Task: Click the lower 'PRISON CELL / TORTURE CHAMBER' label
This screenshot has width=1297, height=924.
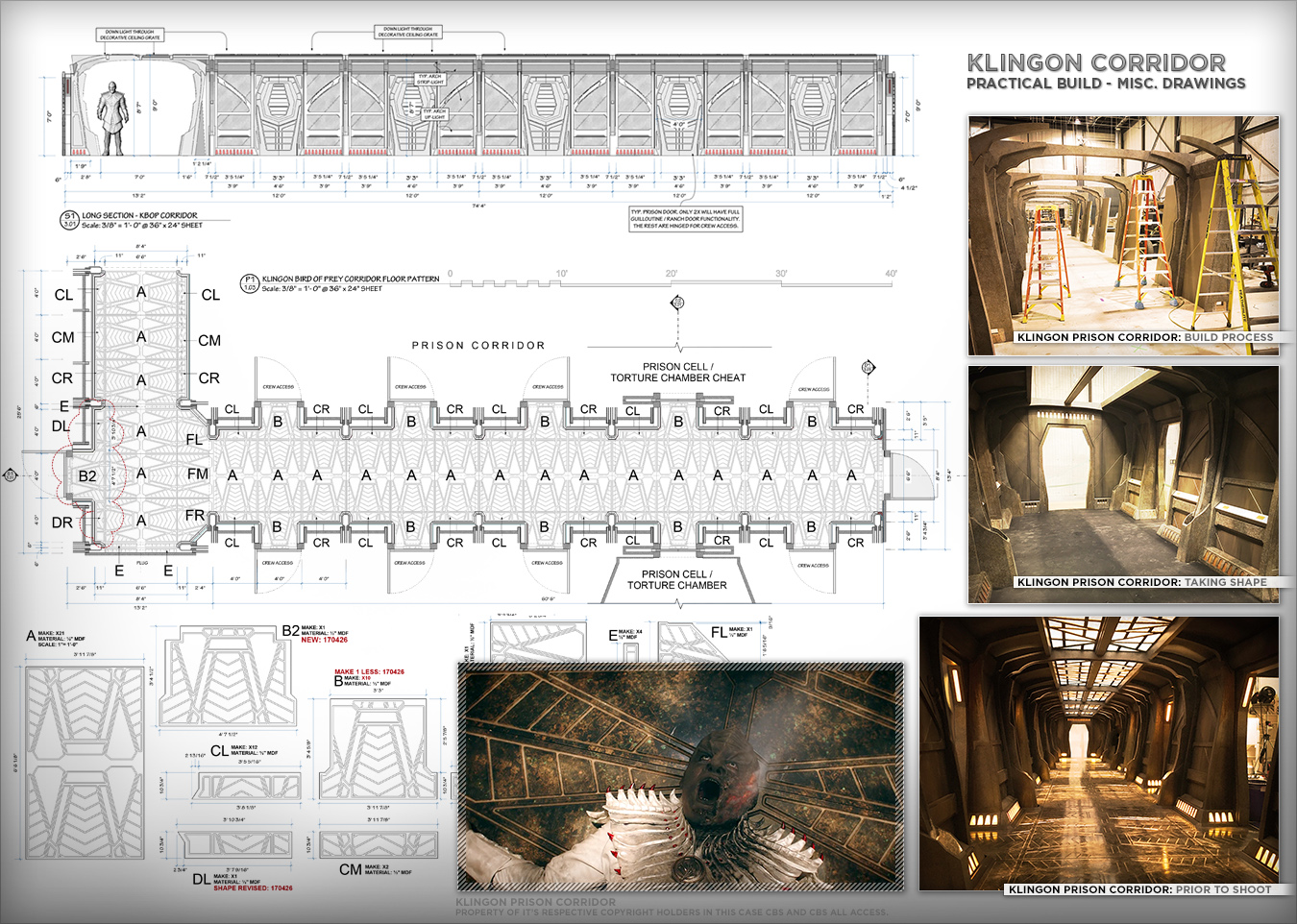Action: [677, 579]
